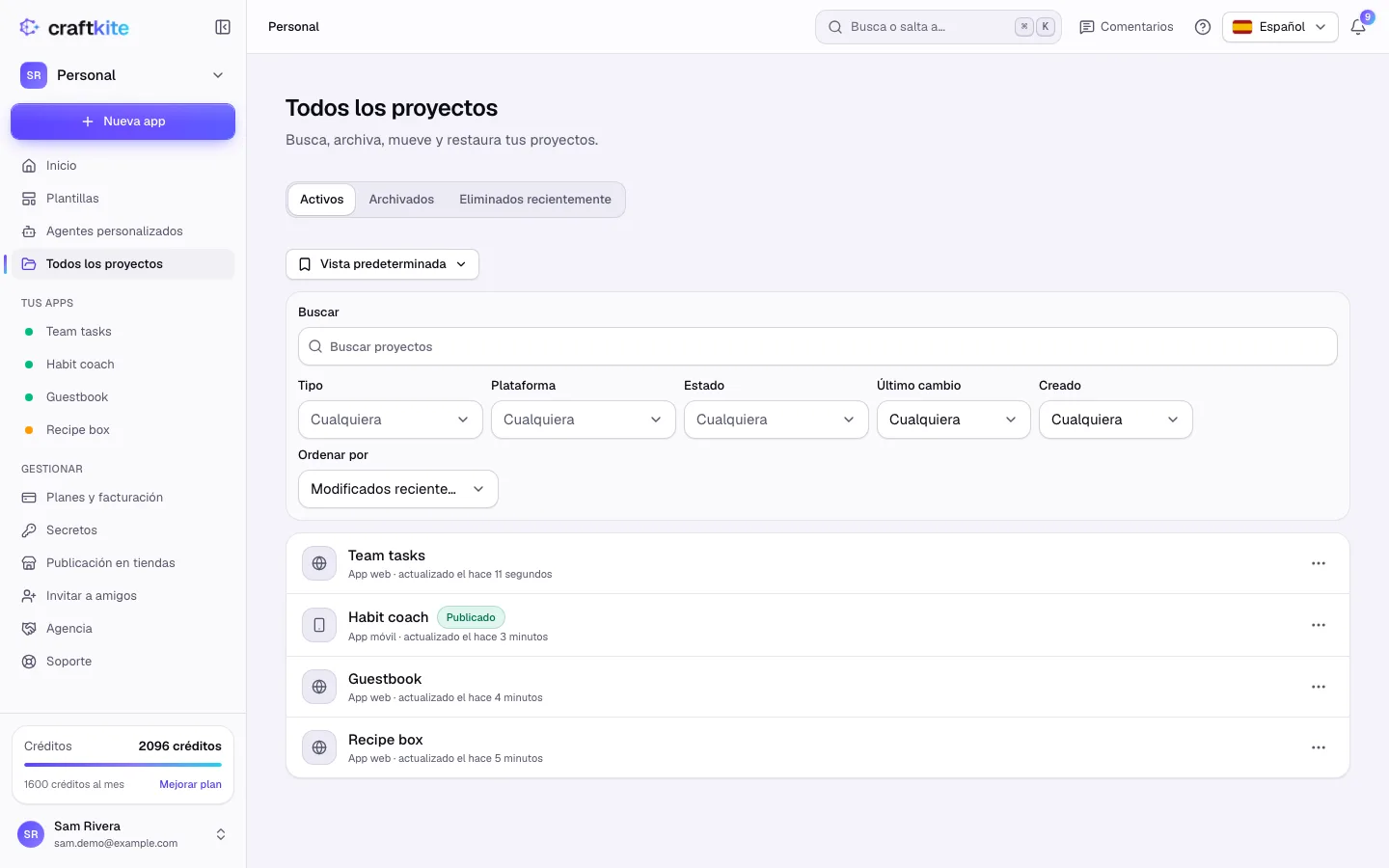Open the Vista predeterminada dropdown
This screenshot has width=1389, height=868.
click(x=382, y=264)
